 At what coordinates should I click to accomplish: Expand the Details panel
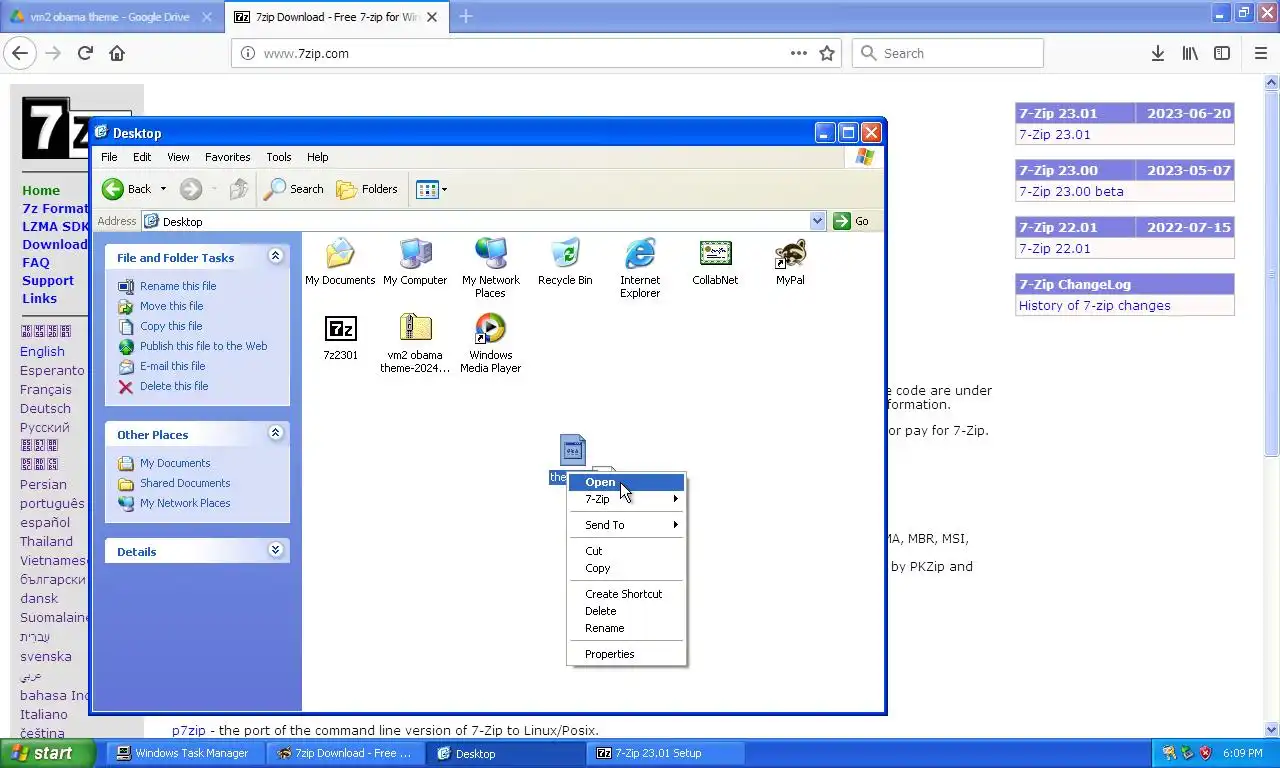pos(275,551)
